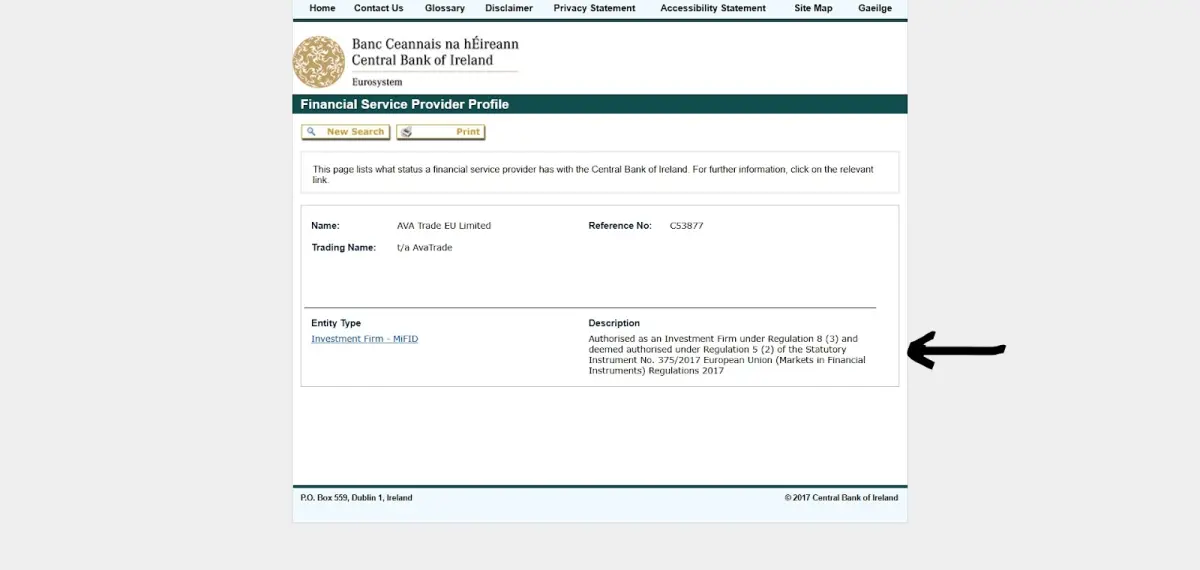Click the authorisation description paragraph
The height and width of the screenshot is (570, 1200).
[x=727, y=355]
